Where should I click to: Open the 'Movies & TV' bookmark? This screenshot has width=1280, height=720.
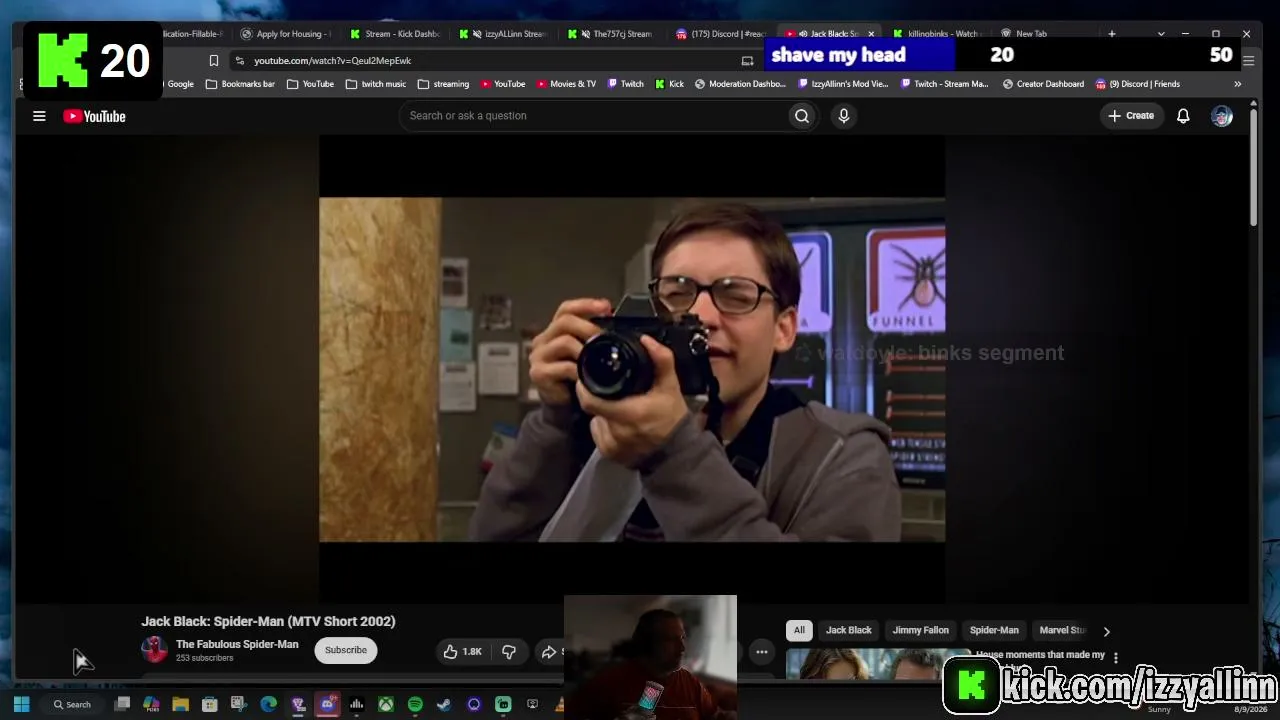pyautogui.click(x=565, y=84)
